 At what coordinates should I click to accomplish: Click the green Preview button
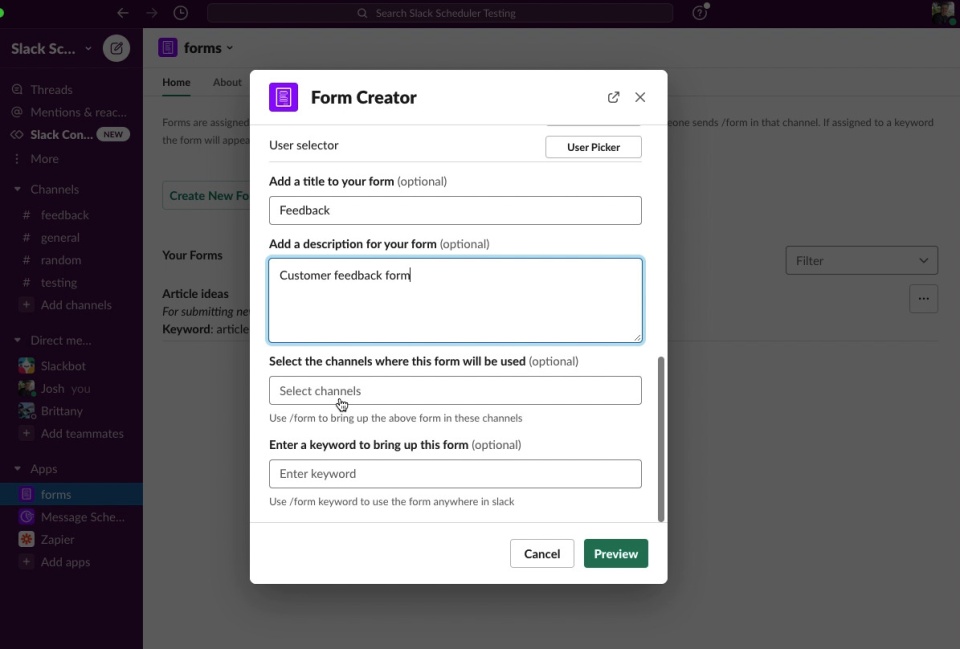[x=615, y=553]
